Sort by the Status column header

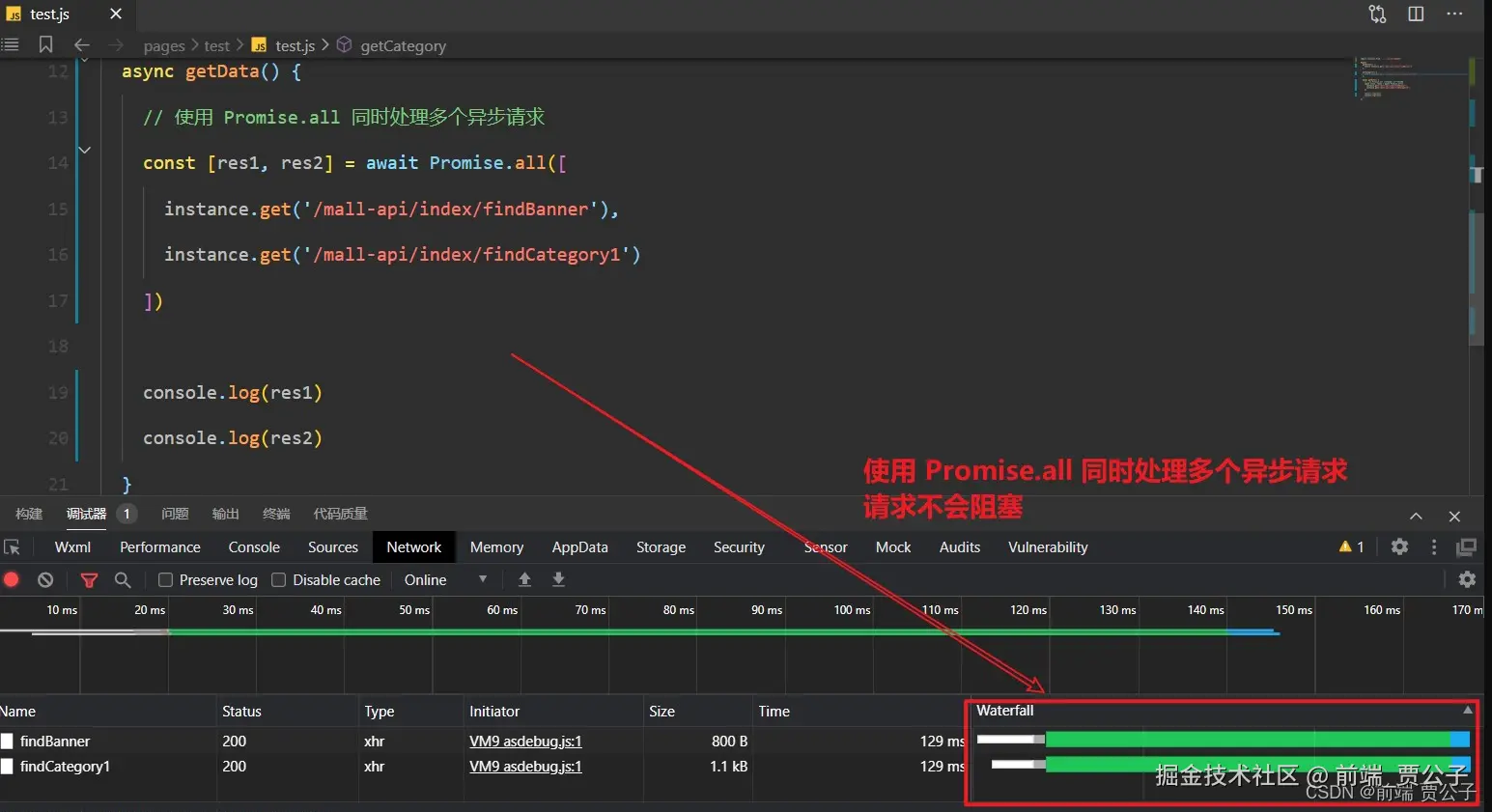point(288,712)
